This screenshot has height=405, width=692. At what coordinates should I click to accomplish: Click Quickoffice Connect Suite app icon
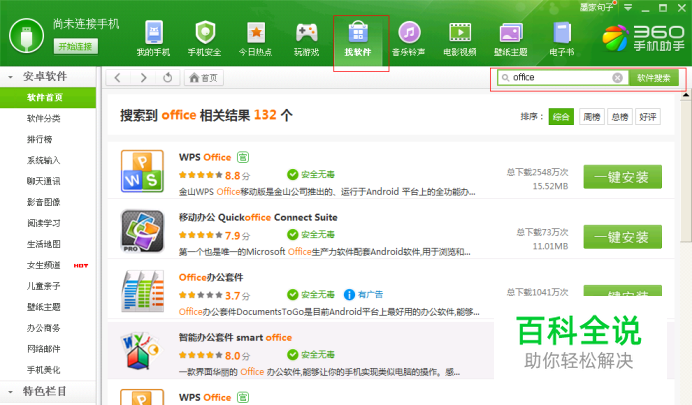(x=142, y=231)
